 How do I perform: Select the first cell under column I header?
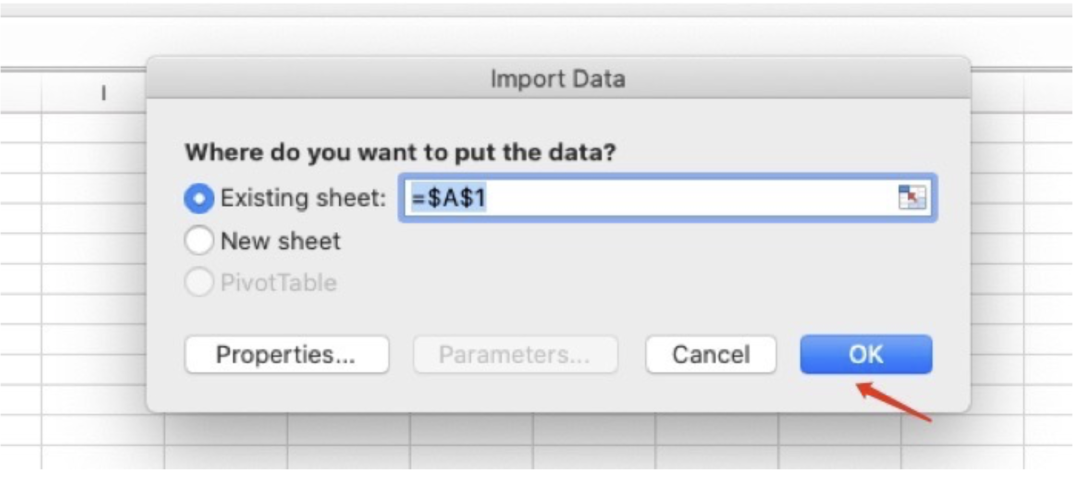[102, 127]
